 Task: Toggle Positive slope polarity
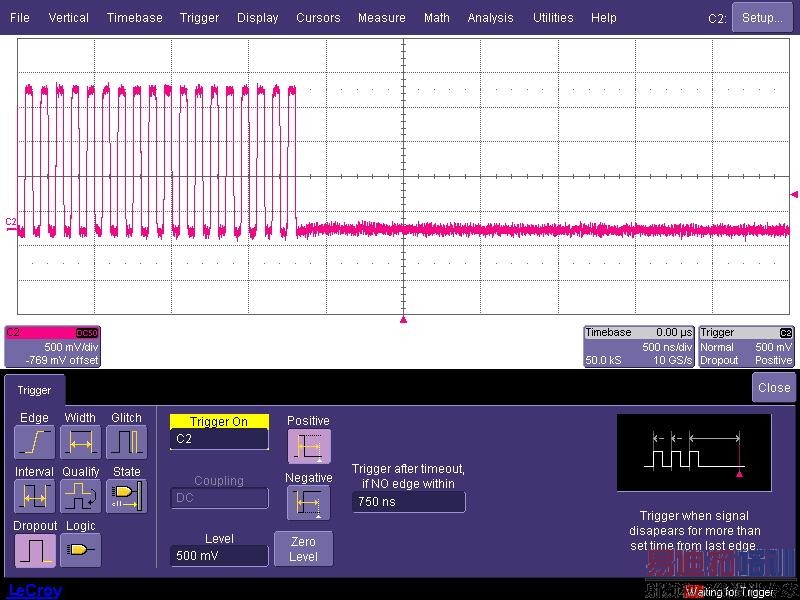tap(308, 447)
